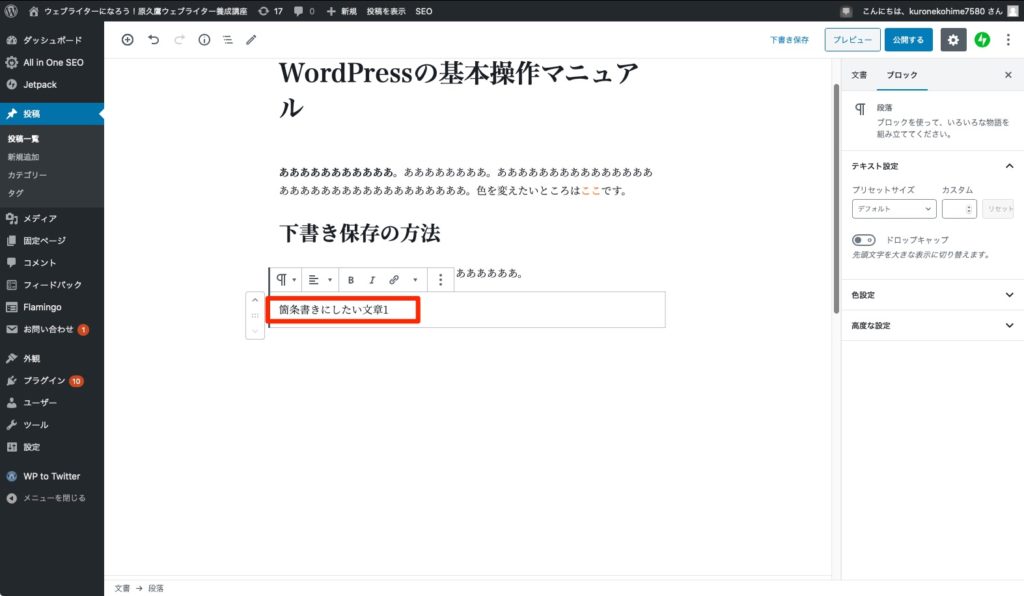Insert a link from block toolbar
This screenshot has height=596, width=1024.
[x=394, y=280]
